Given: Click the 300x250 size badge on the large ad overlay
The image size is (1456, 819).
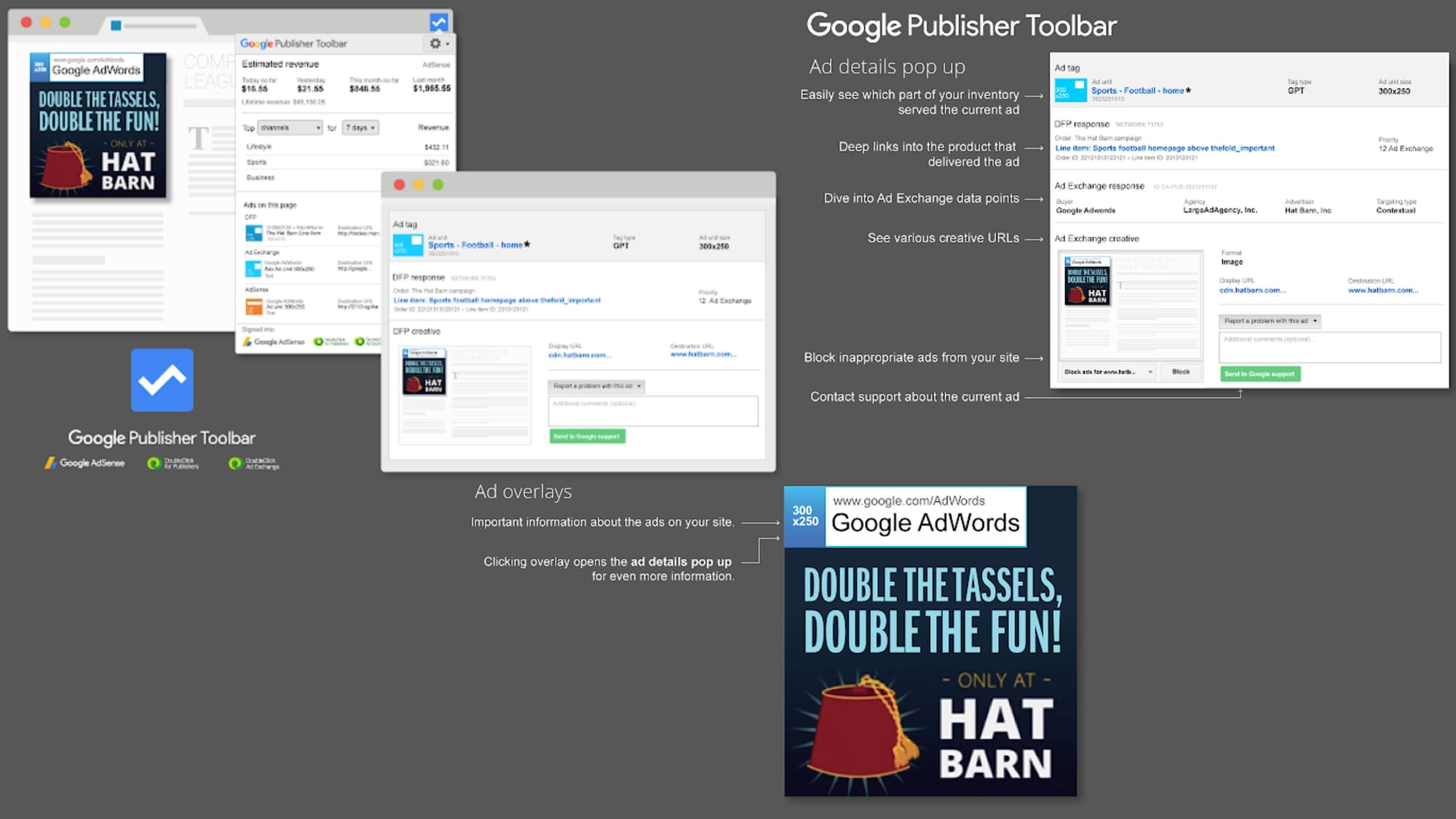Looking at the screenshot, I should click(x=805, y=516).
